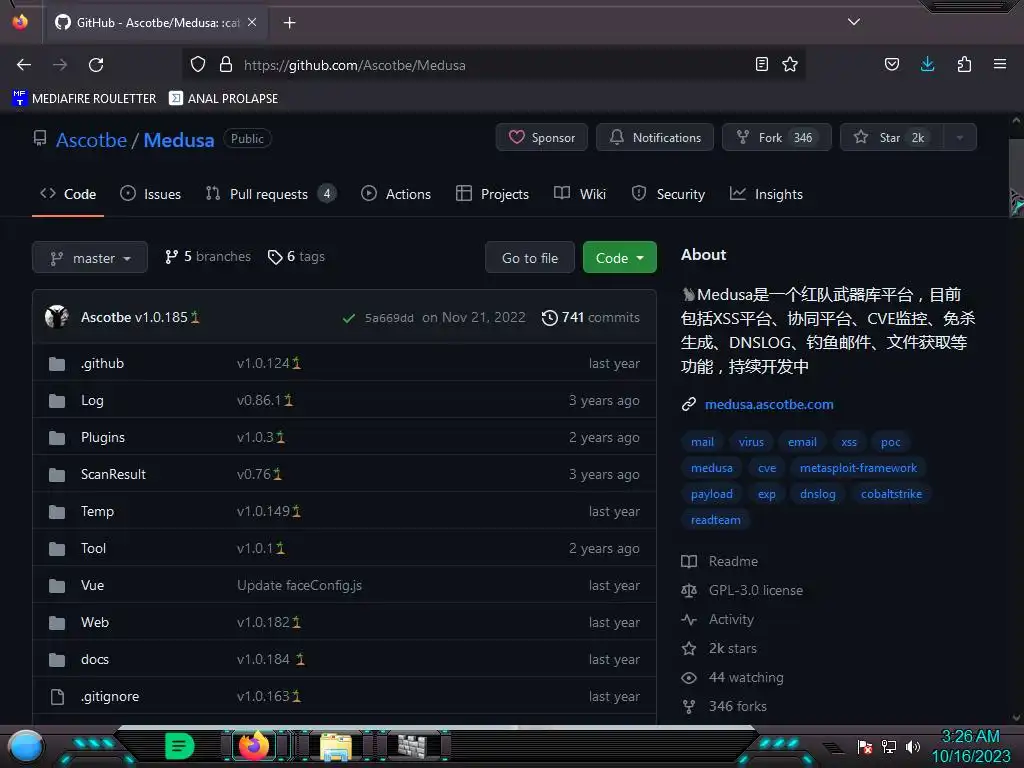The width and height of the screenshot is (1024, 768).
Task: Open the Update faceConfig.js commit message
Action: point(299,585)
